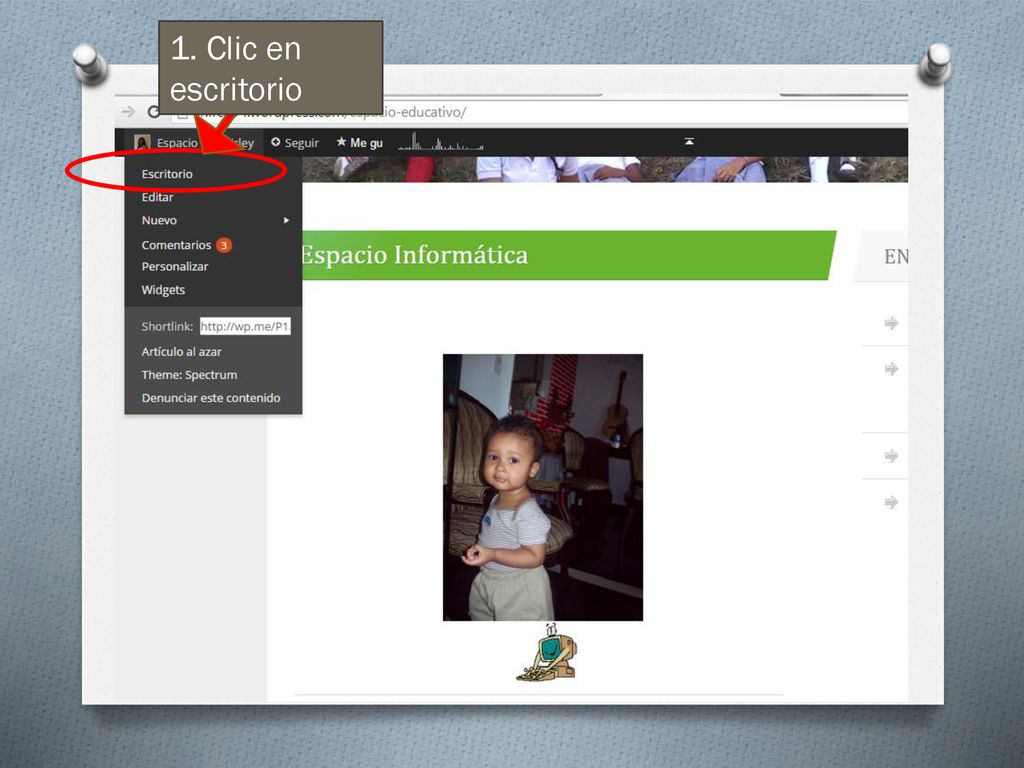Viewport: 1024px width, 768px height.
Task: Open Escritorio from the admin menu
Action: click(167, 174)
